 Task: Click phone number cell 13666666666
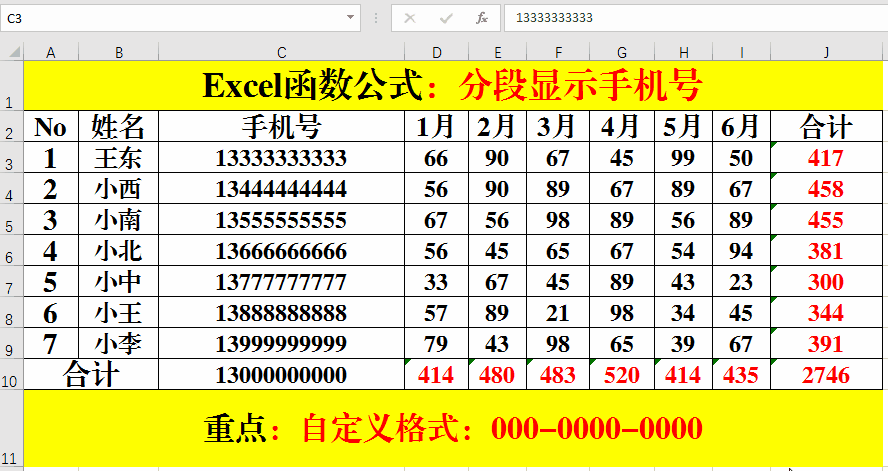pos(281,250)
